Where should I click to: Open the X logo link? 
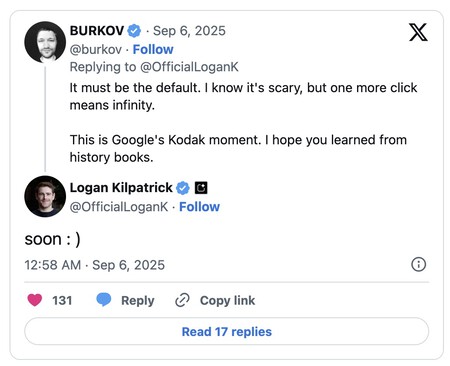pyautogui.click(x=418, y=32)
